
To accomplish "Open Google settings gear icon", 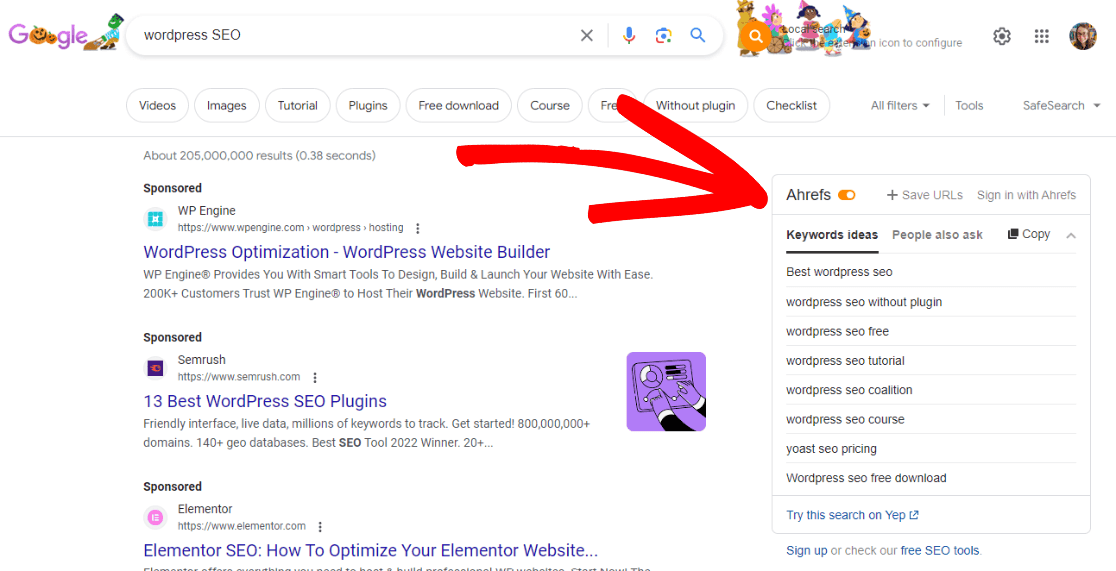I will tap(1002, 36).
